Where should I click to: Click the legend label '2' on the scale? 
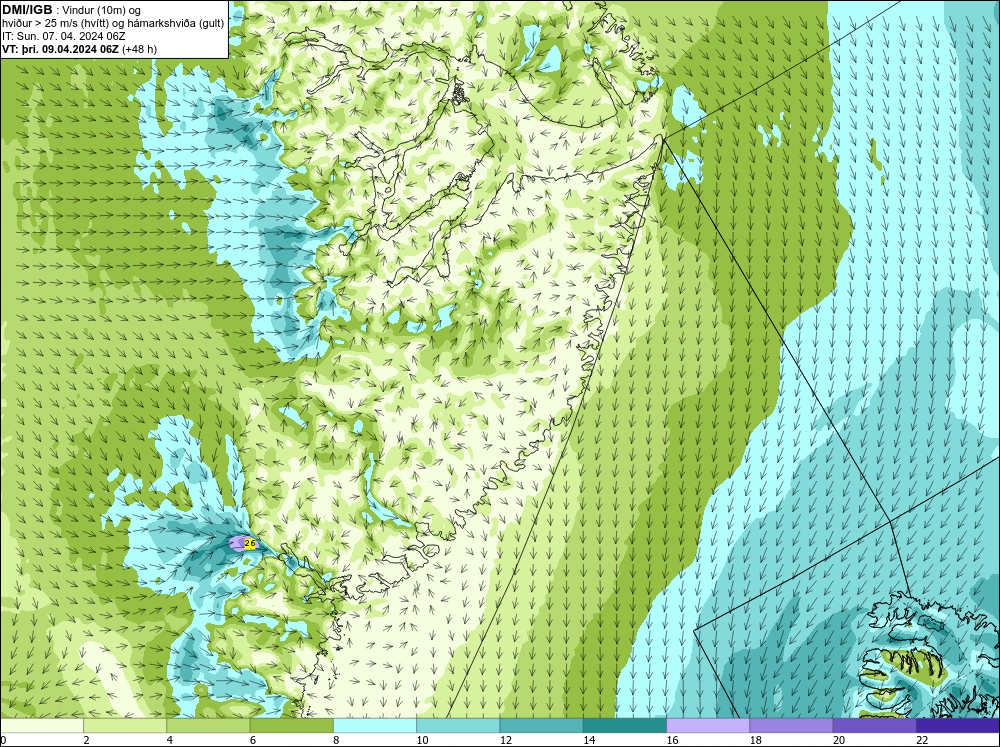pos(86,740)
